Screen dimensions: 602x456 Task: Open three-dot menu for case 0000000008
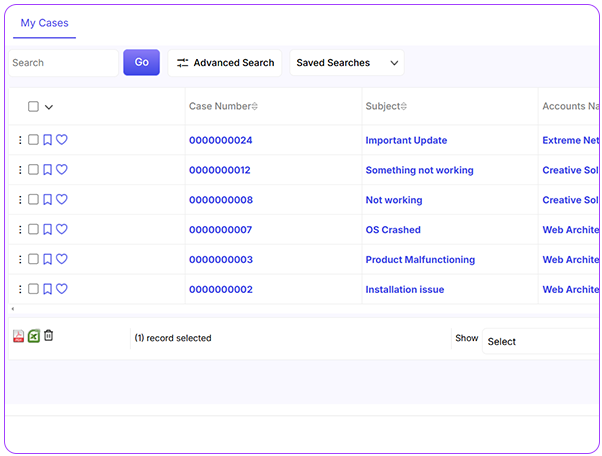click(20, 200)
